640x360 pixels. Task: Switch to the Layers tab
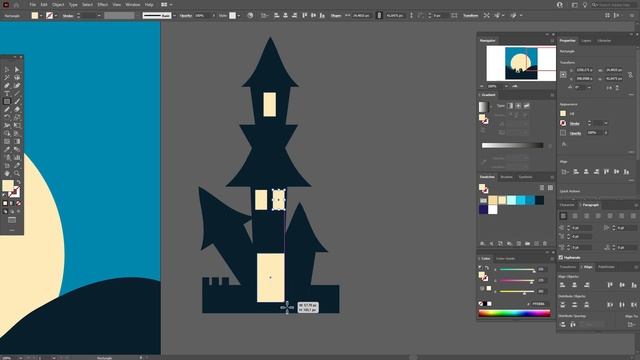point(586,41)
